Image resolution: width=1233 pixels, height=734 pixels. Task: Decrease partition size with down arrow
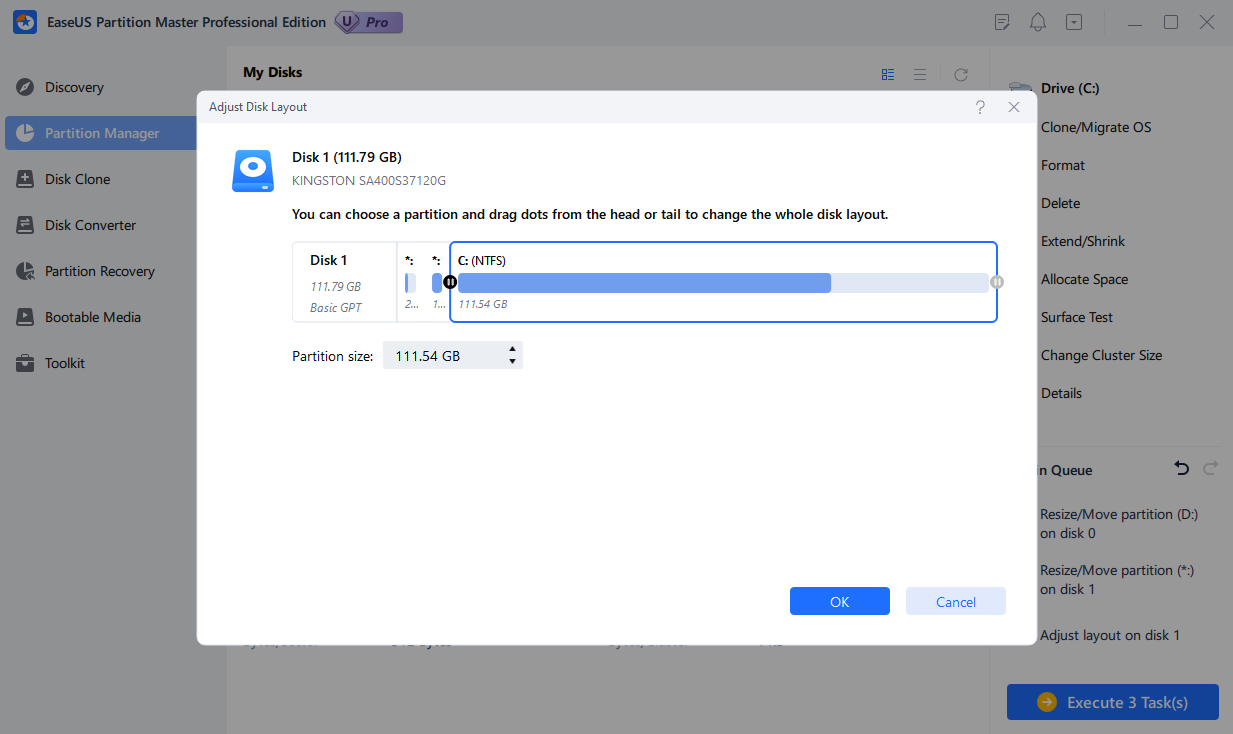(x=512, y=361)
